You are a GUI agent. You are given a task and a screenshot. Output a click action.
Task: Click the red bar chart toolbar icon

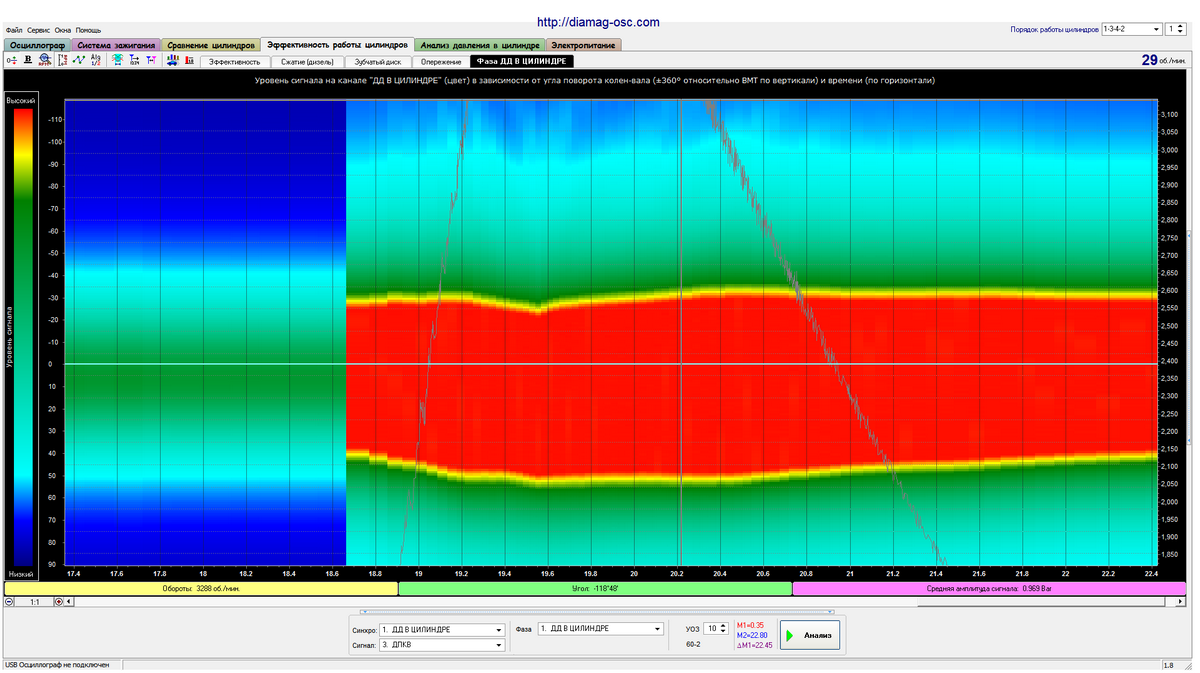tap(189, 60)
